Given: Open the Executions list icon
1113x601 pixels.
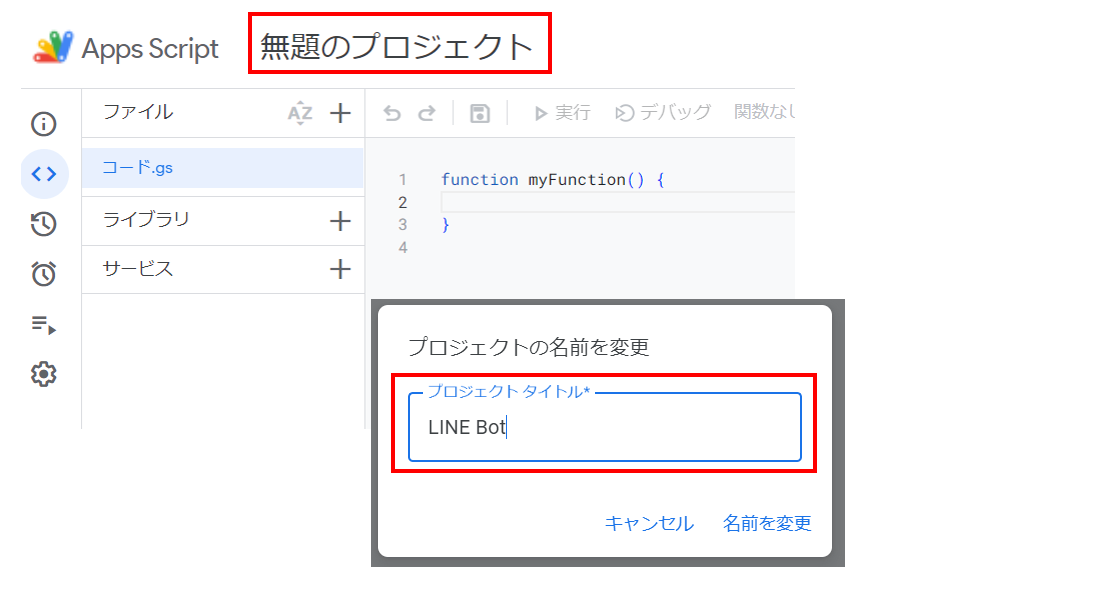Looking at the screenshot, I should point(44,325).
